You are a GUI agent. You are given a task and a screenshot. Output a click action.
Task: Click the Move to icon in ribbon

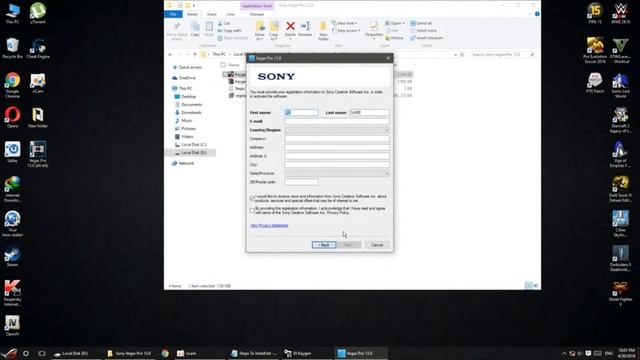point(260,27)
